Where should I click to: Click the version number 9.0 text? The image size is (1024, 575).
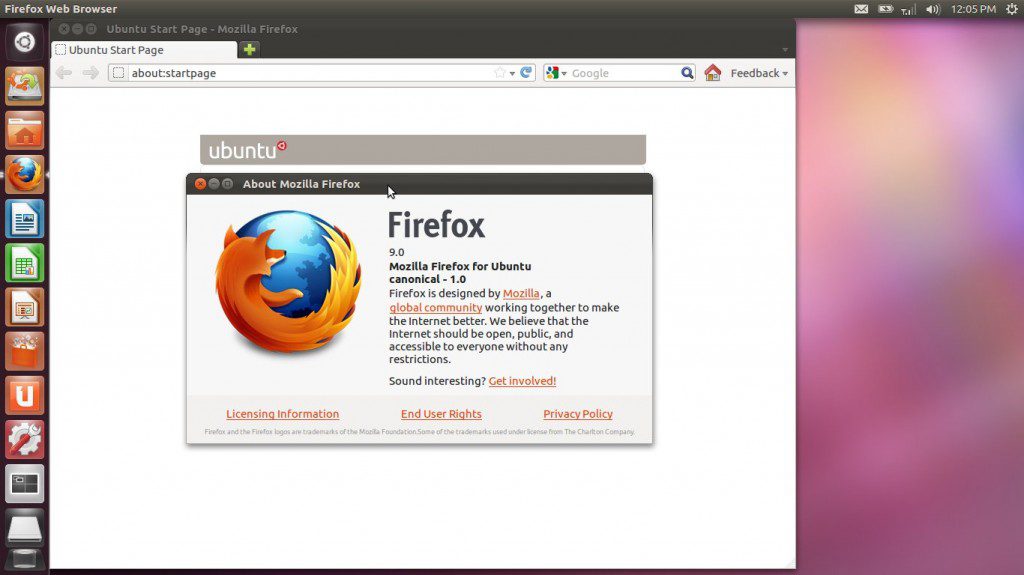pos(396,252)
